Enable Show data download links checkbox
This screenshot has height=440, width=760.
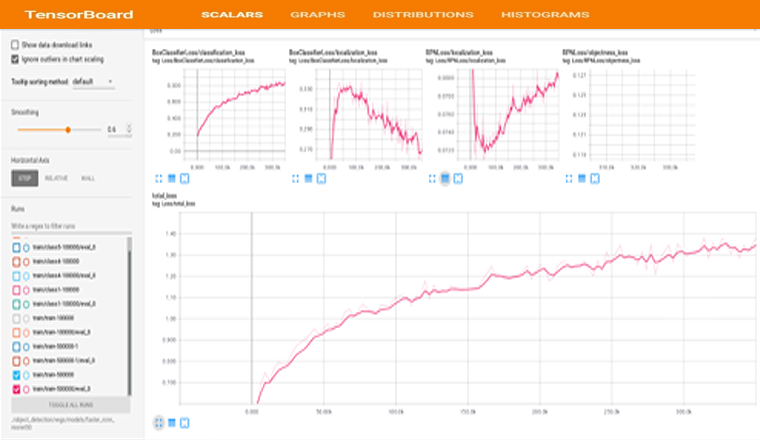[x=14, y=45]
